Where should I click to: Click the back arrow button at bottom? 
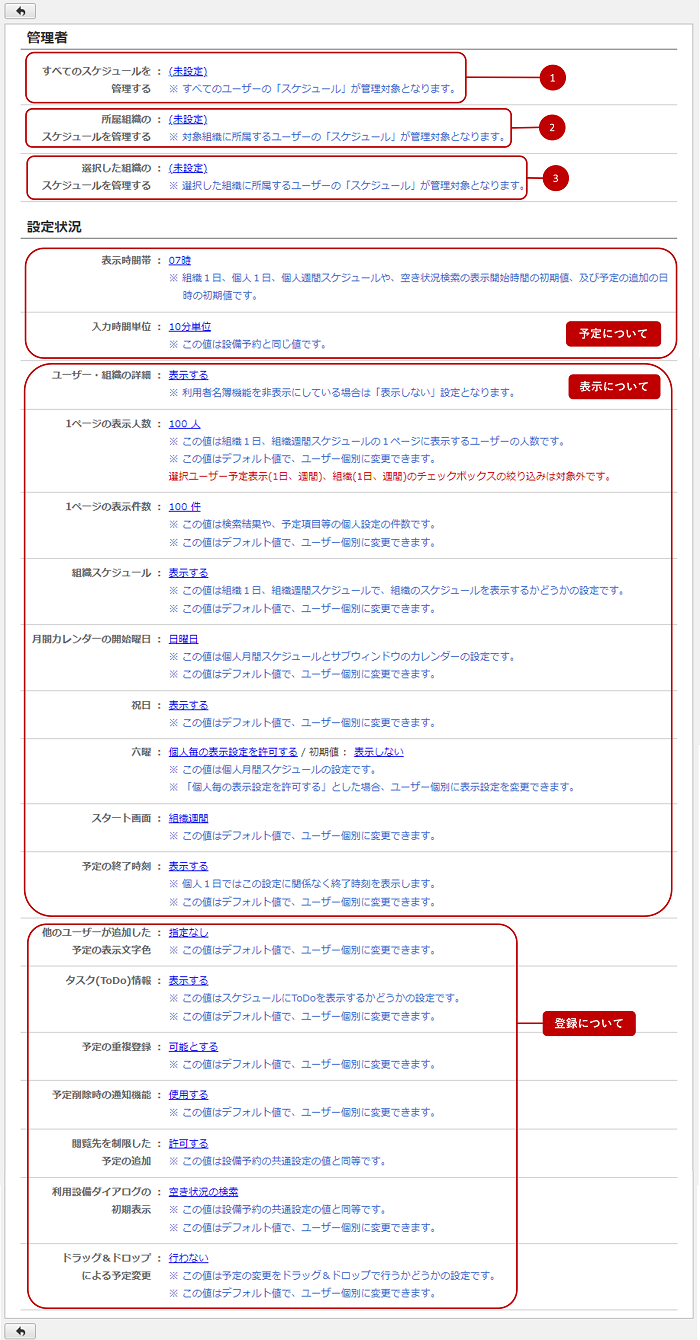pos(20,1330)
